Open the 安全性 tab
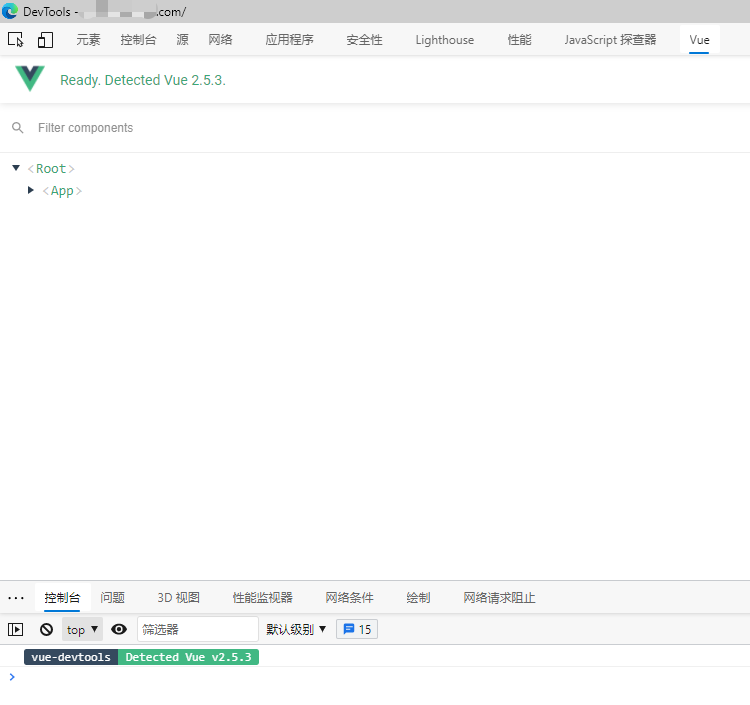This screenshot has height=705, width=750. 364,40
